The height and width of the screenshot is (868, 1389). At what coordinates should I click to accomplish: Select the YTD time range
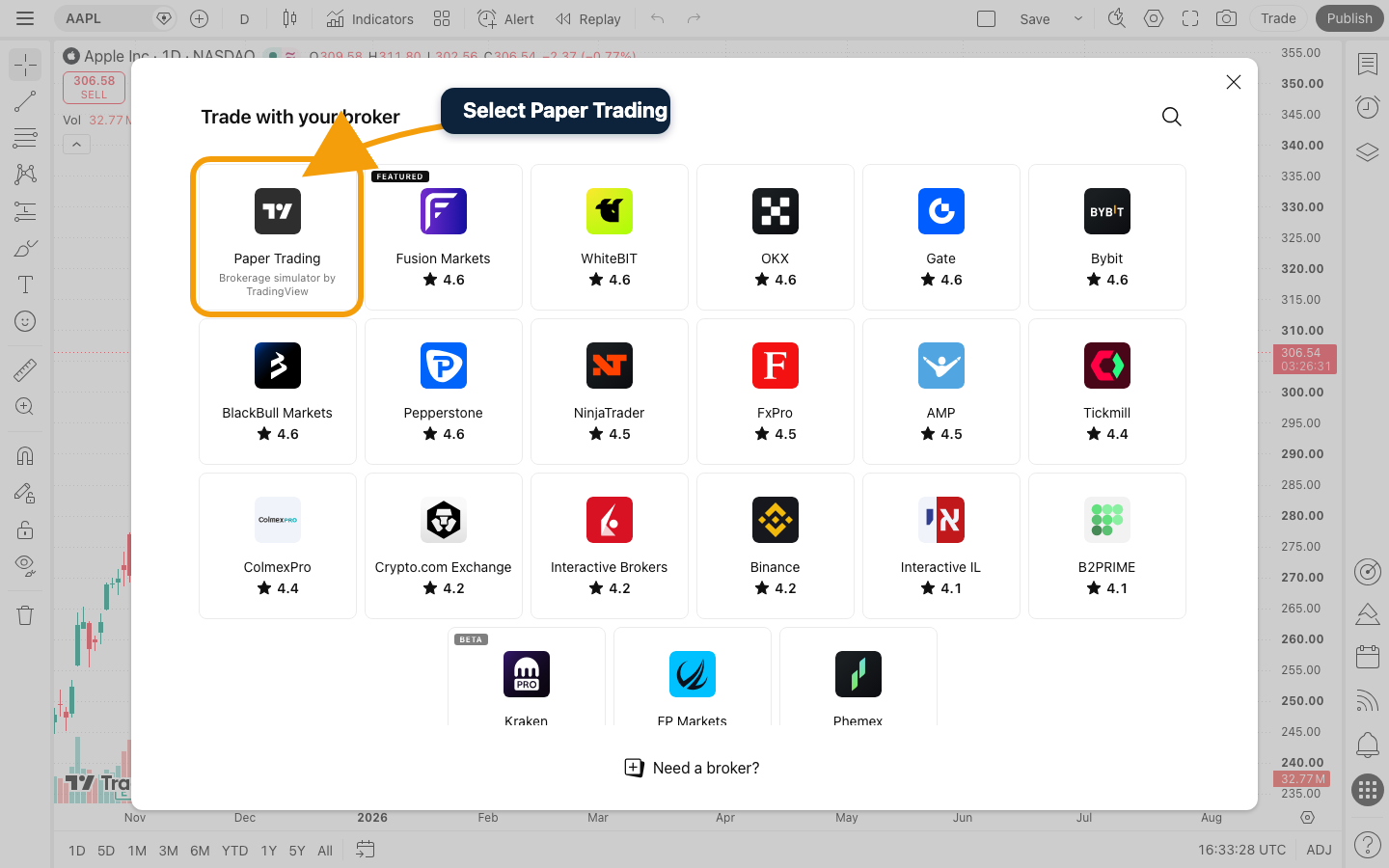click(234, 851)
